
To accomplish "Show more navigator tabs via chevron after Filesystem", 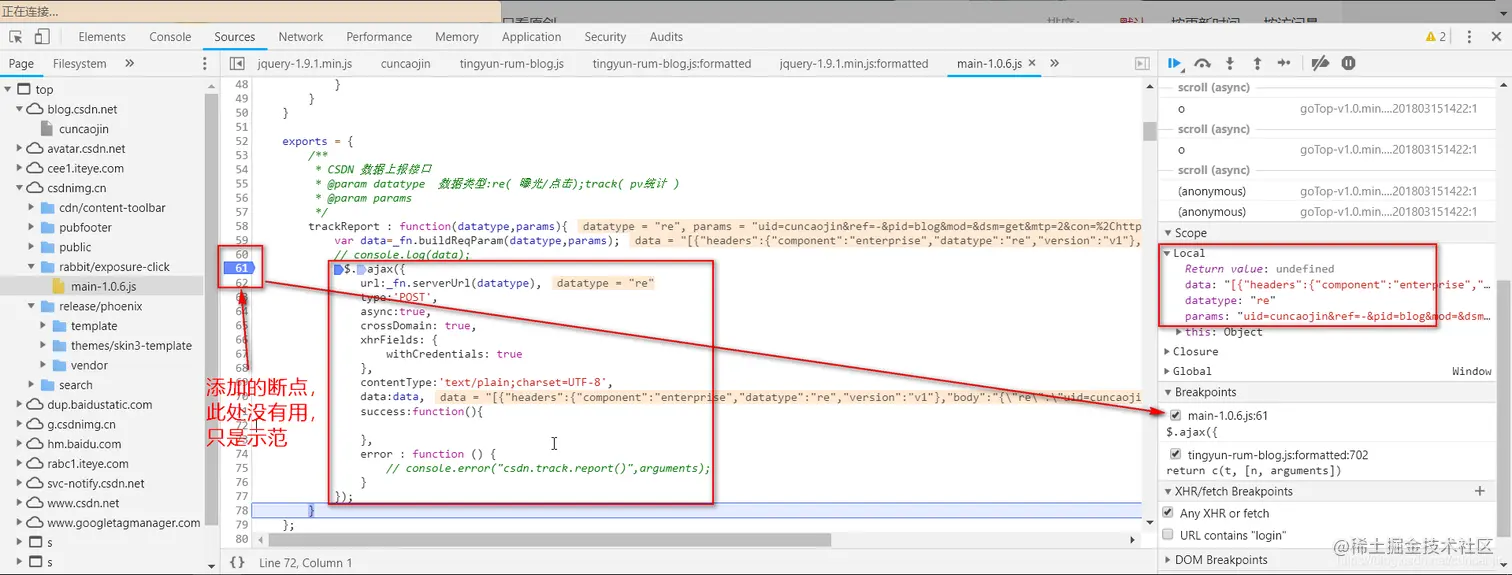I will pos(129,63).
